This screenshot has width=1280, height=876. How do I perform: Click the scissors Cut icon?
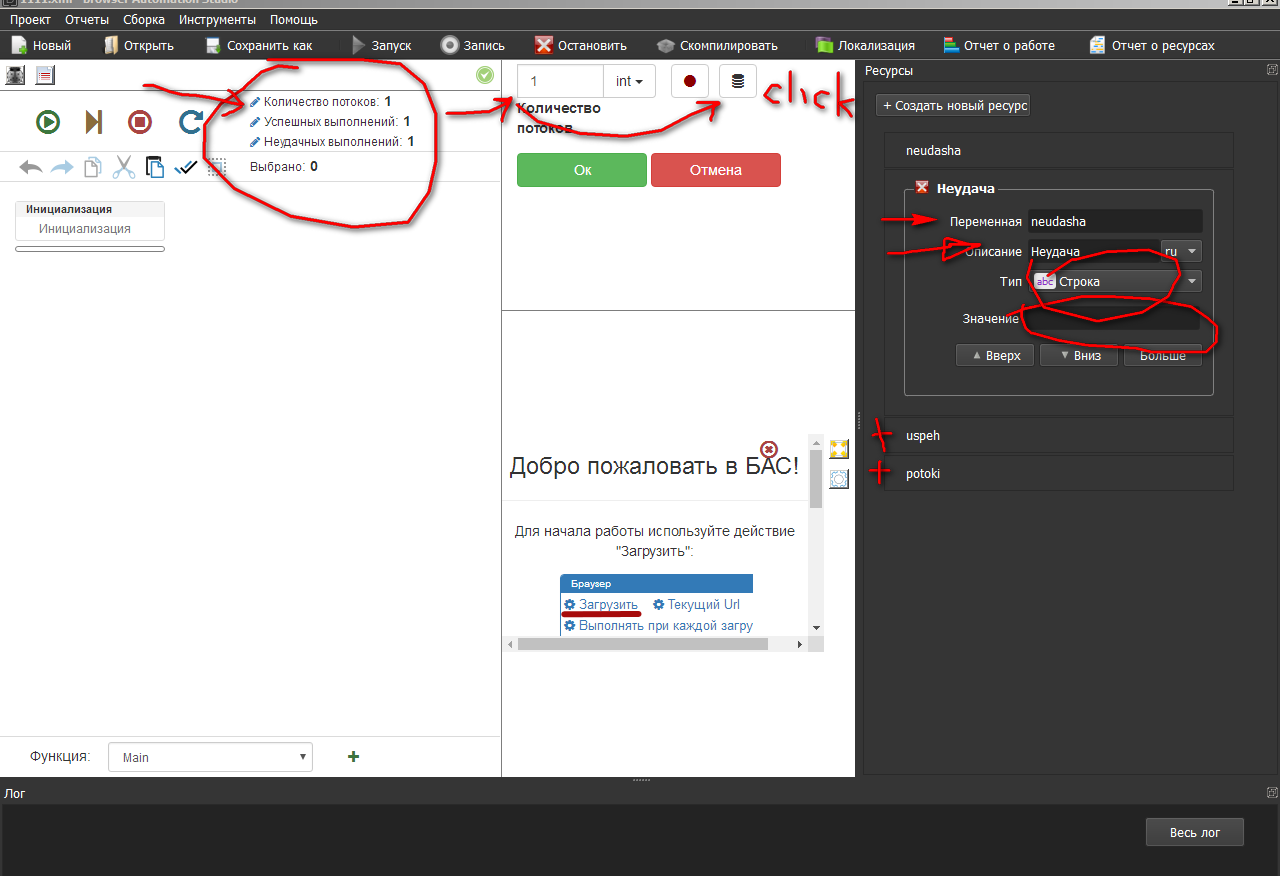click(x=123, y=167)
